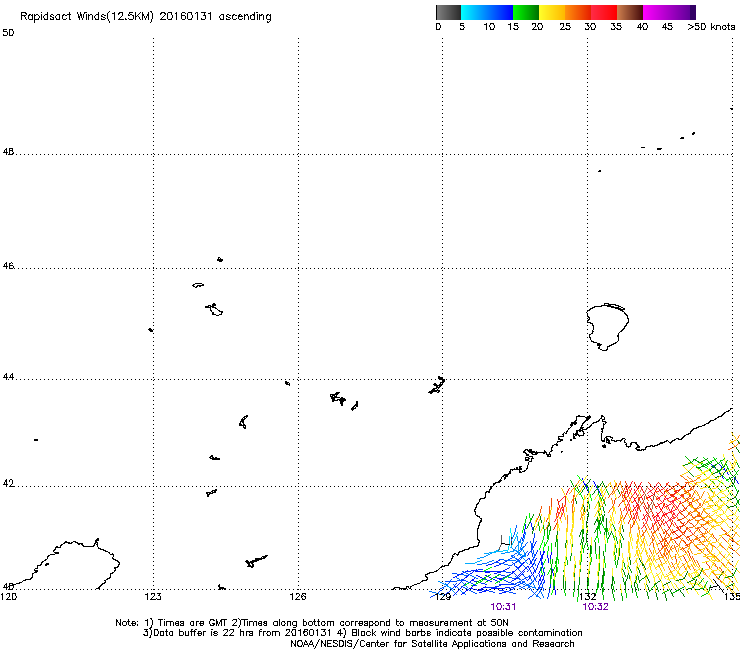740x650 pixels.
Task: Click the title 'Rapidscat Winds(12.5KM) 20160131 ascending'
Action: (146, 17)
